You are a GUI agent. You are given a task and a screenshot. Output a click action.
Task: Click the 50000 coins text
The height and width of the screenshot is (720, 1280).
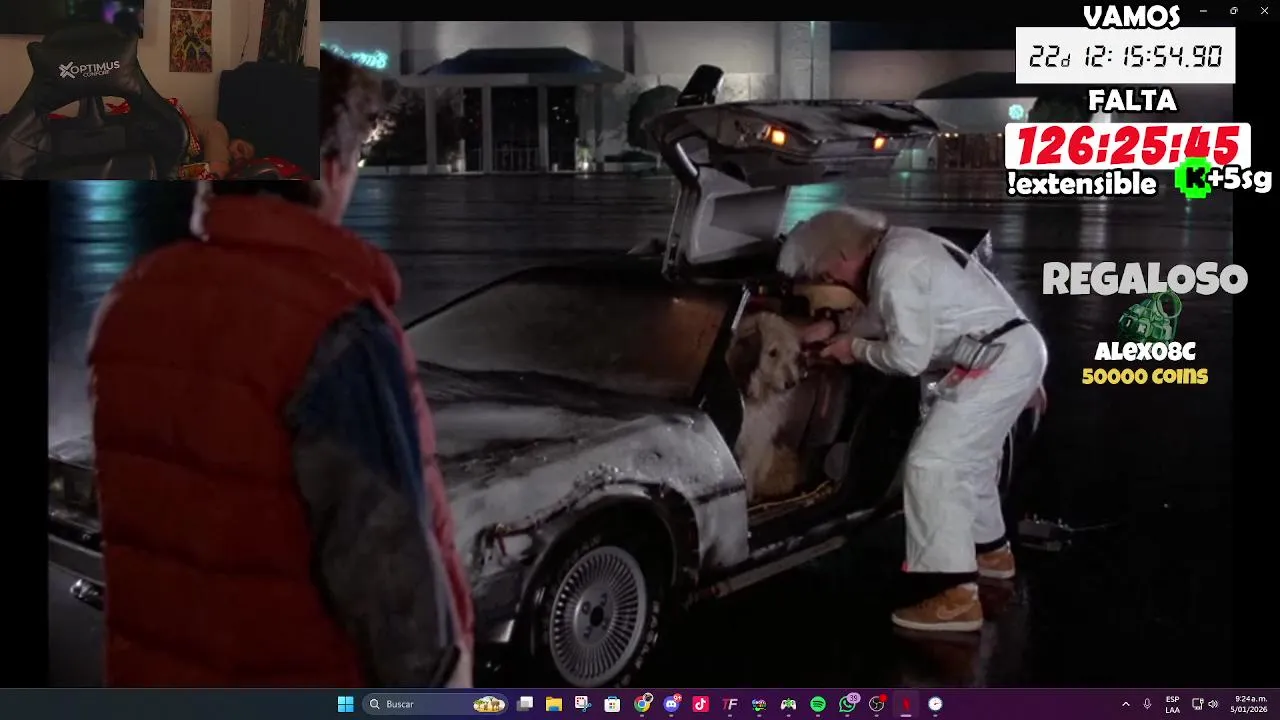(x=1145, y=376)
